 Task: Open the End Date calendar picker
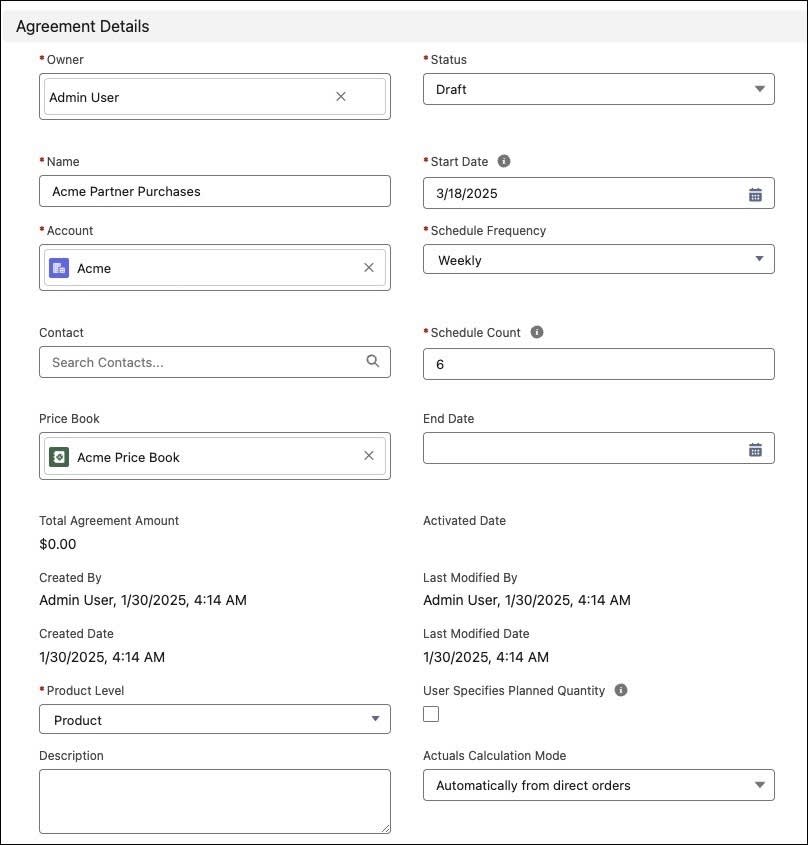pyautogui.click(x=755, y=449)
